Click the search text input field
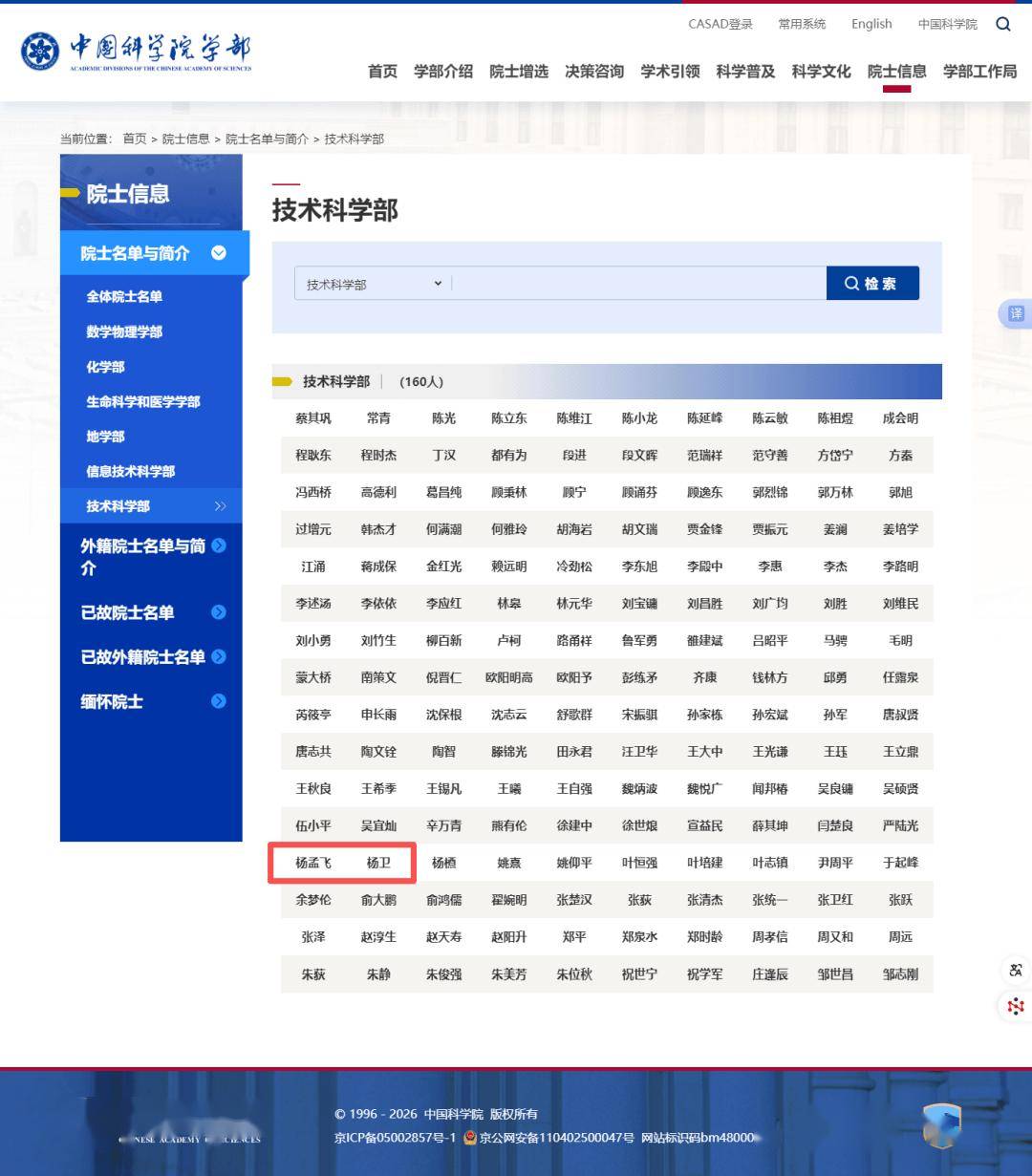The width and height of the screenshot is (1032, 1176). (x=638, y=284)
